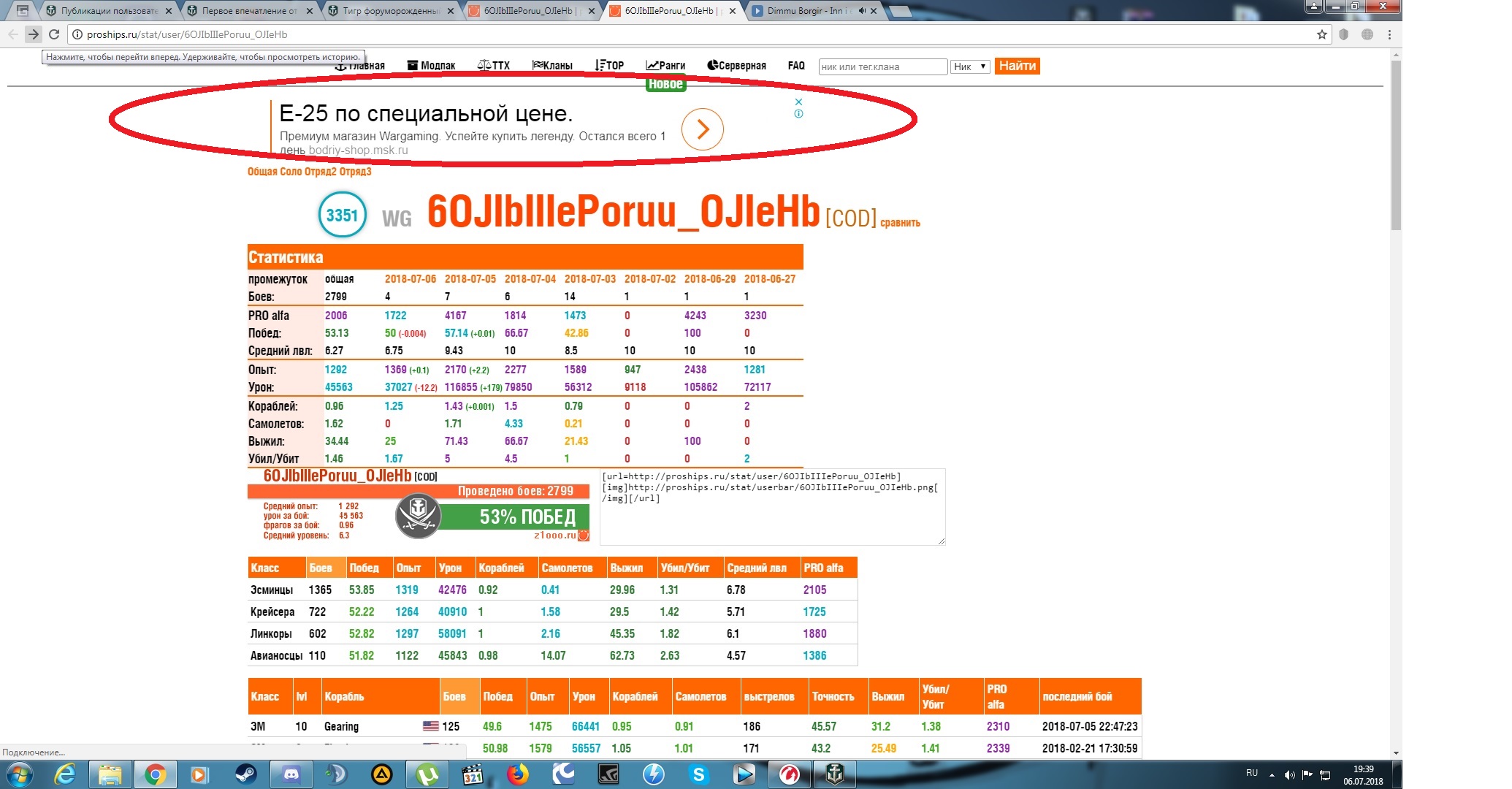This screenshot has height=789, width=1512.
Task: Open uTorrent from the taskbar
Action: coord(427,774)
